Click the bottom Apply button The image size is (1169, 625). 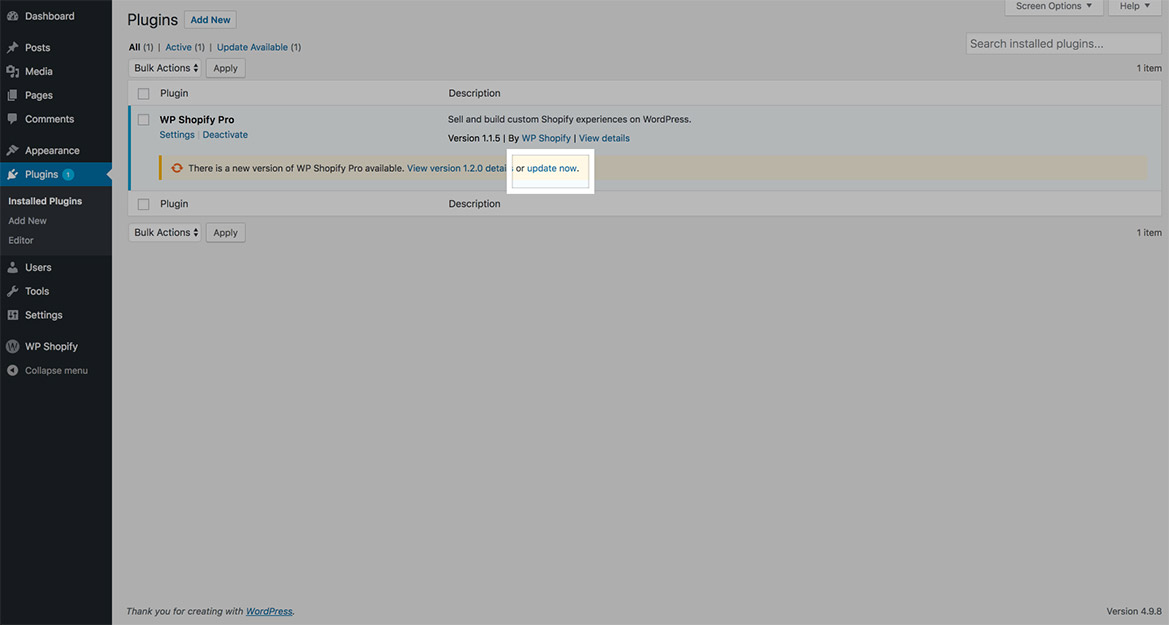pos(225,233)
